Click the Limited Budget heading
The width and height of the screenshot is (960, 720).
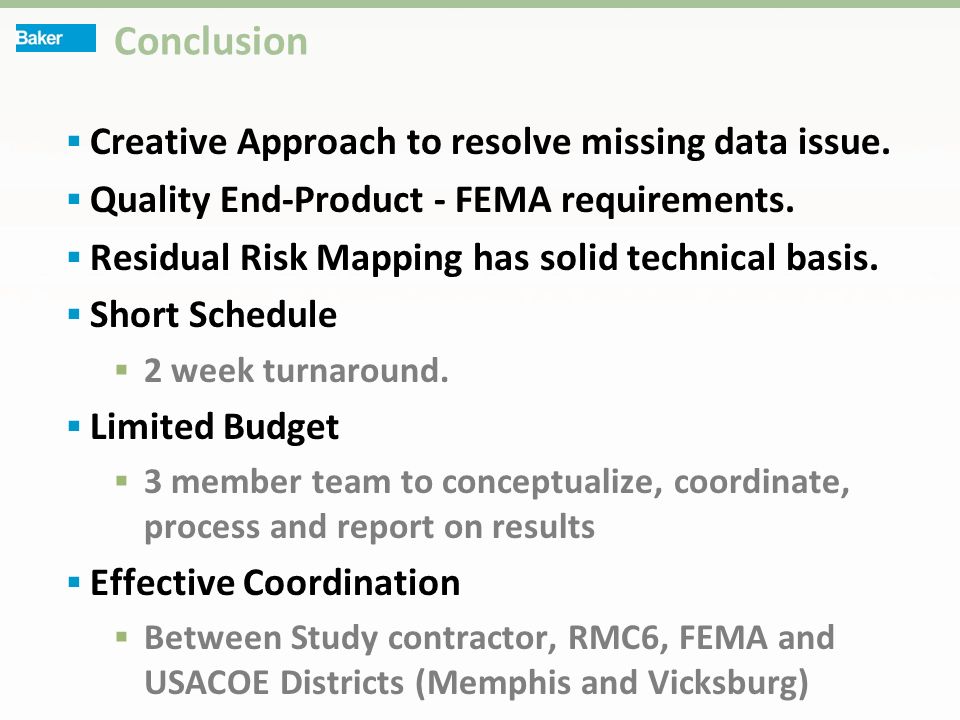point(214,427)
